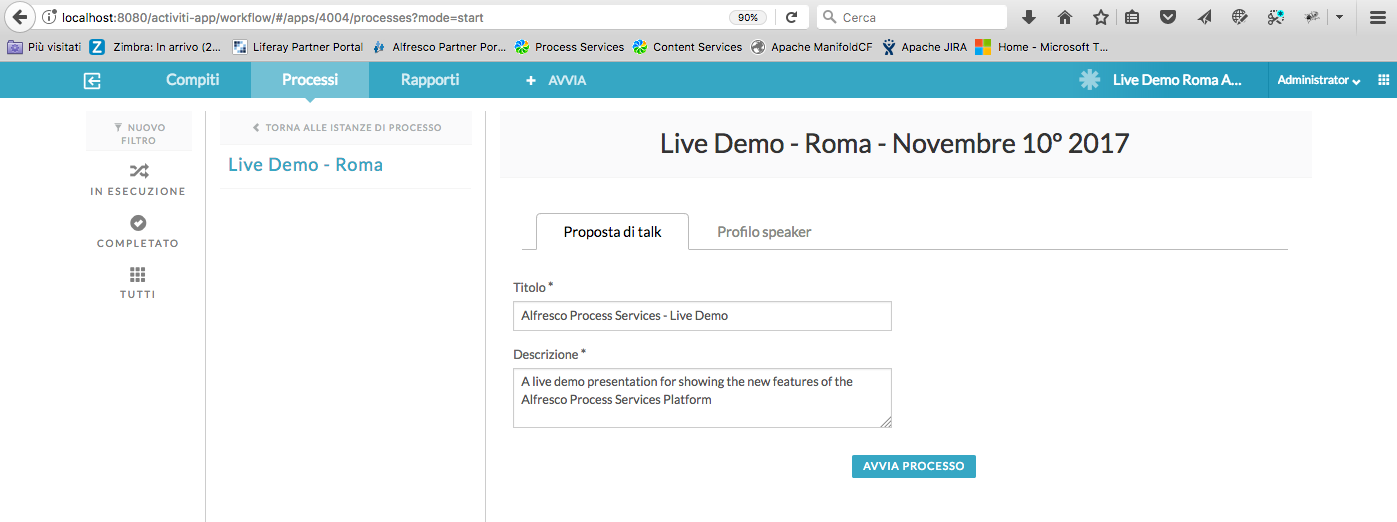Return via Torna alle istanze di processo
The image size is (1397, 522).
(346, 128)
